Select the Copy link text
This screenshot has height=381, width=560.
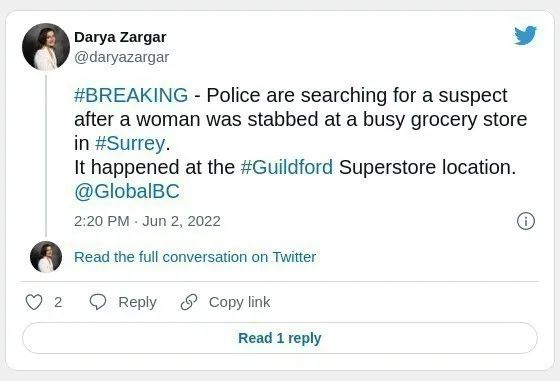(x=239, y=302)
